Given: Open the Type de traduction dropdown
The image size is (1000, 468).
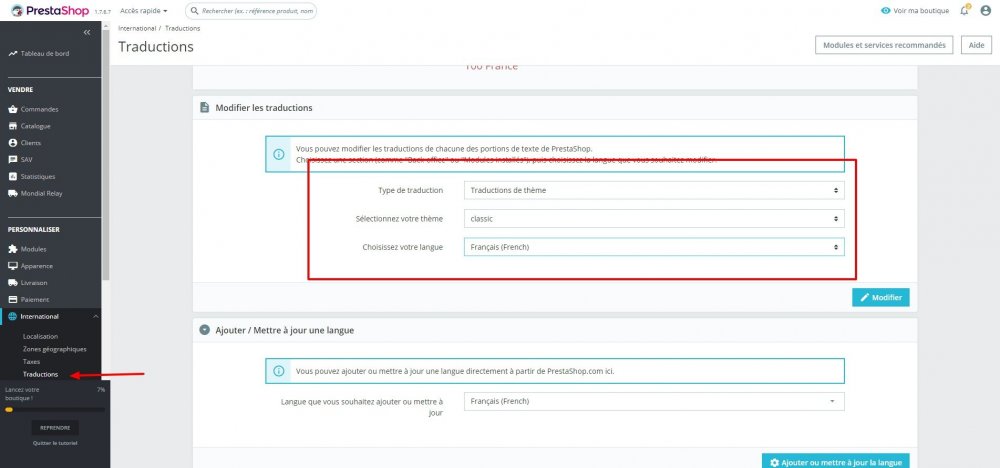Looking at the screenshot, I should 654,190.
